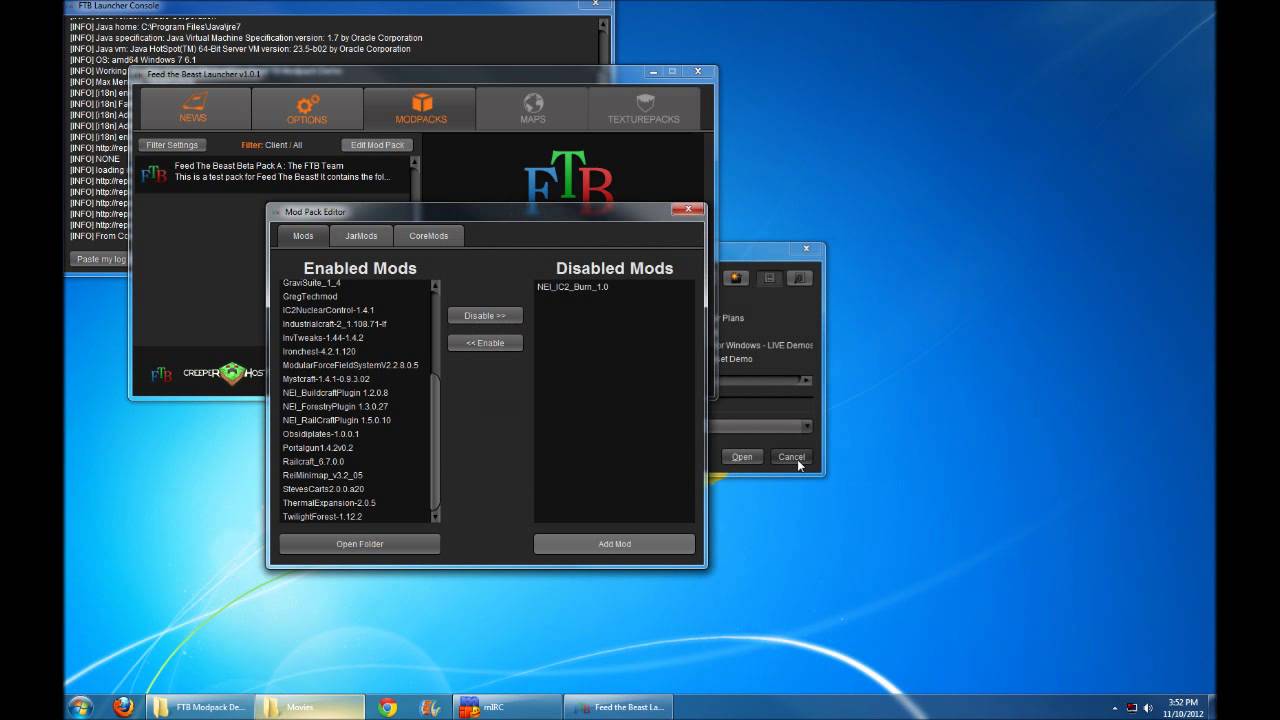This screenshot has width=1280, height=720.
Task: Select InvTweaks-1.44-1.4.2 mod
Action: point(323,338)
